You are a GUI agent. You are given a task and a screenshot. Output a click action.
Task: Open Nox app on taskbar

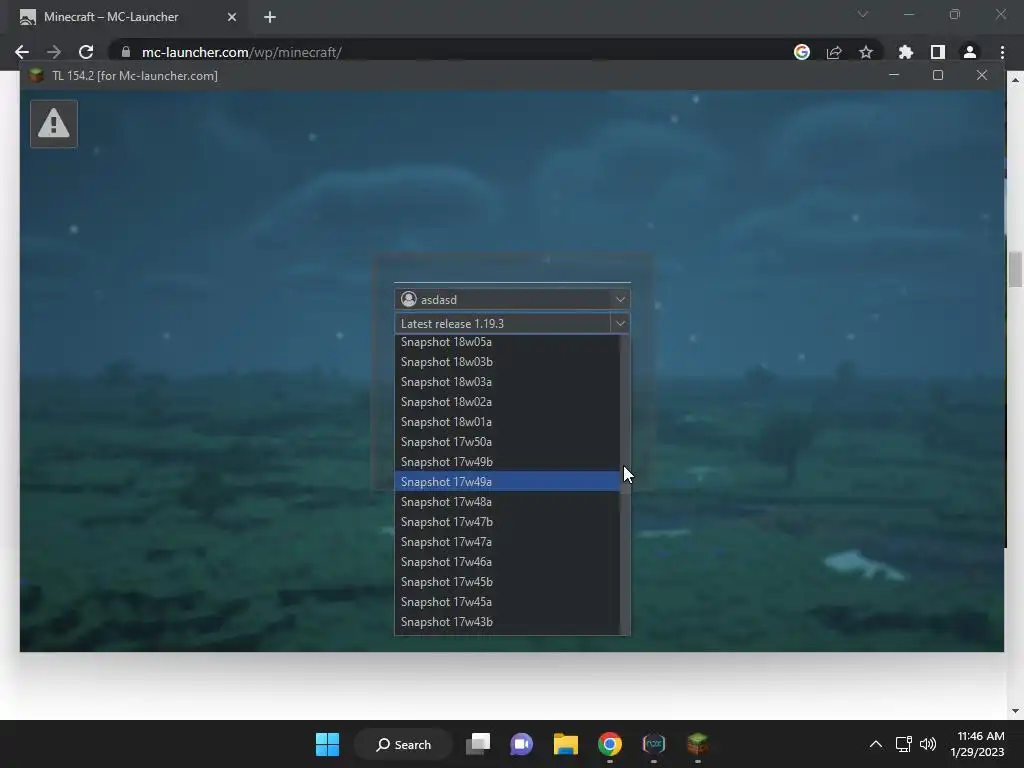coord(654,744)
